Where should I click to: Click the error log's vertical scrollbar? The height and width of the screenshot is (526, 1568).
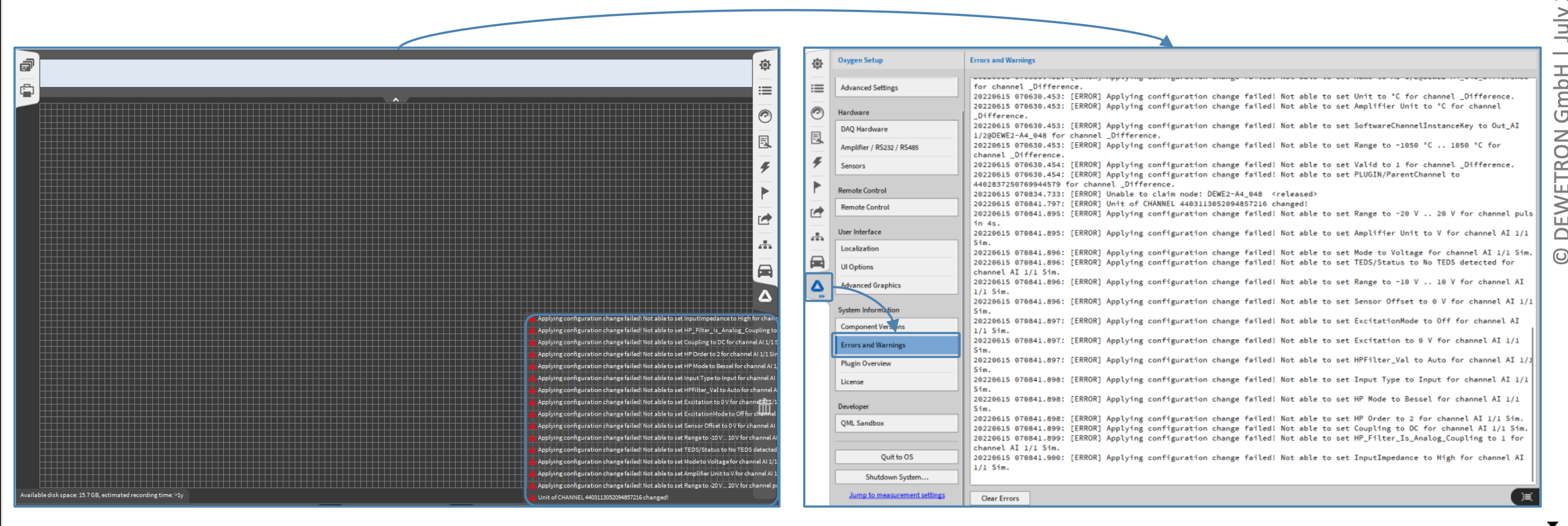click(x=1533, y=402)
